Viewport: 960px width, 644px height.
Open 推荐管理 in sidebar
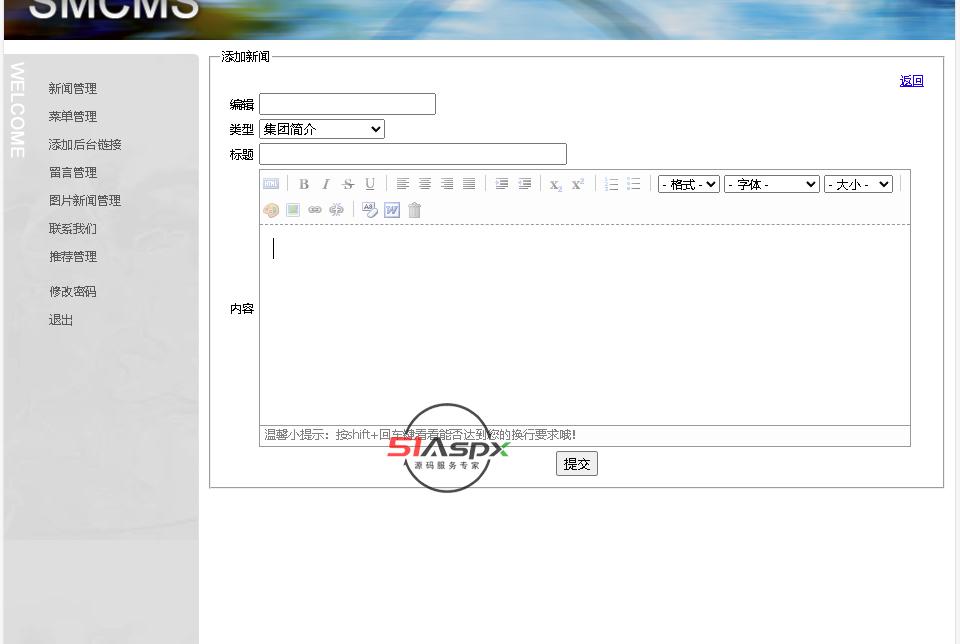coord(73,256)
